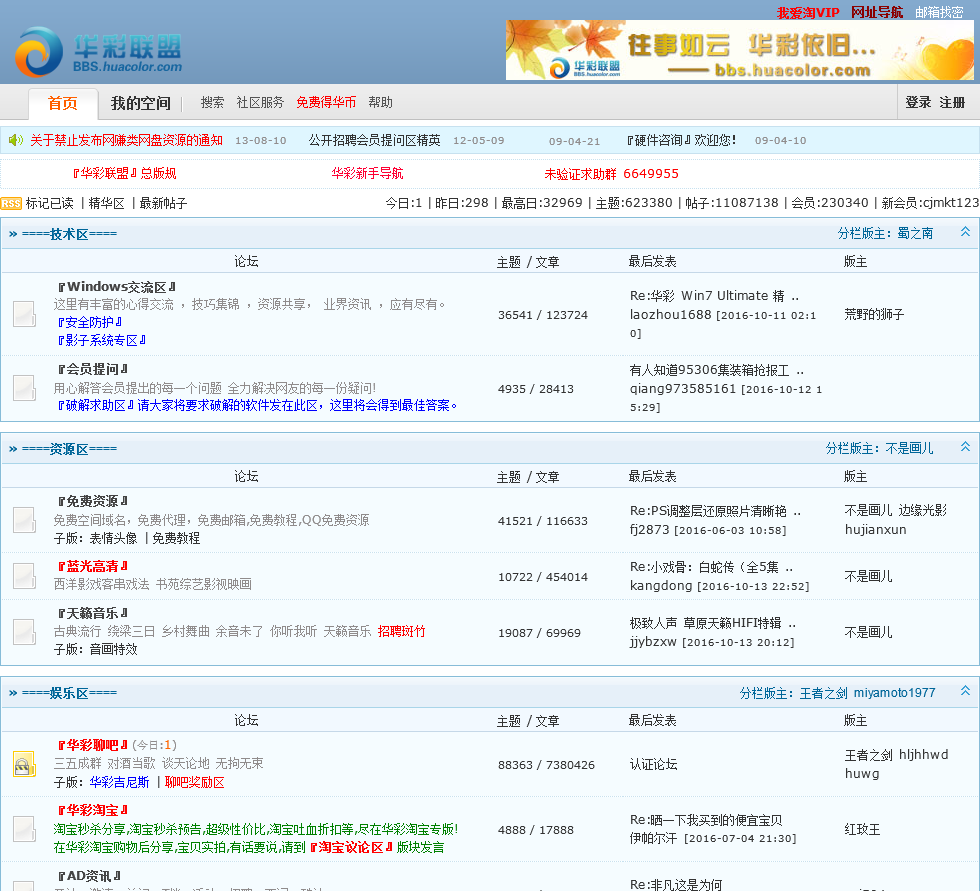
Task: Click the Windows交流区 forum status icon
Action: click(24, 314)
